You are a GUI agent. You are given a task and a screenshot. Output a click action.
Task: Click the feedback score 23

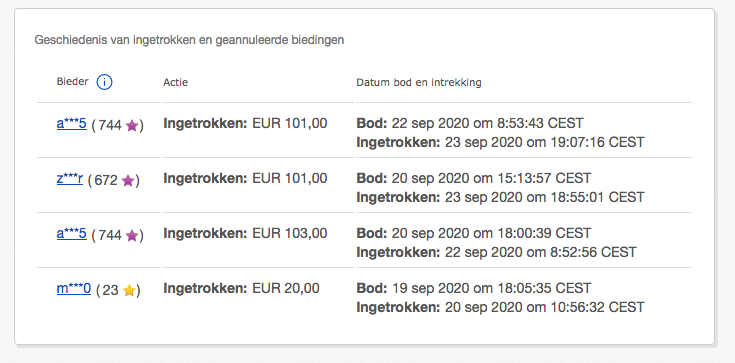[x=110, y=291]
